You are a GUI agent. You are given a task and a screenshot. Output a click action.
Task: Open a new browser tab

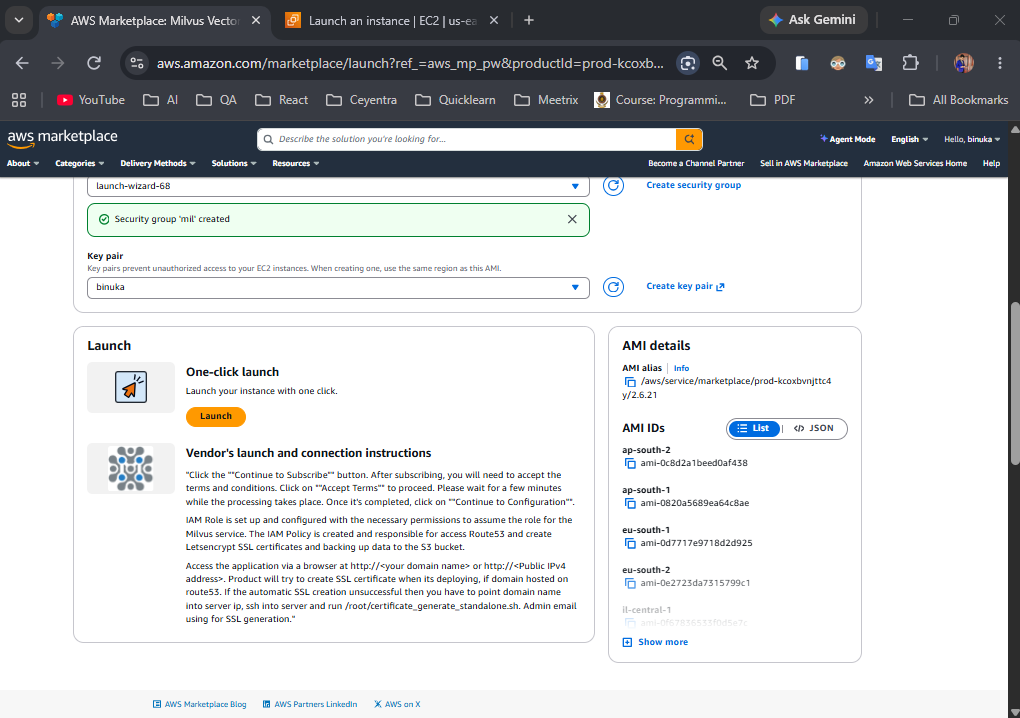[529, 21]
